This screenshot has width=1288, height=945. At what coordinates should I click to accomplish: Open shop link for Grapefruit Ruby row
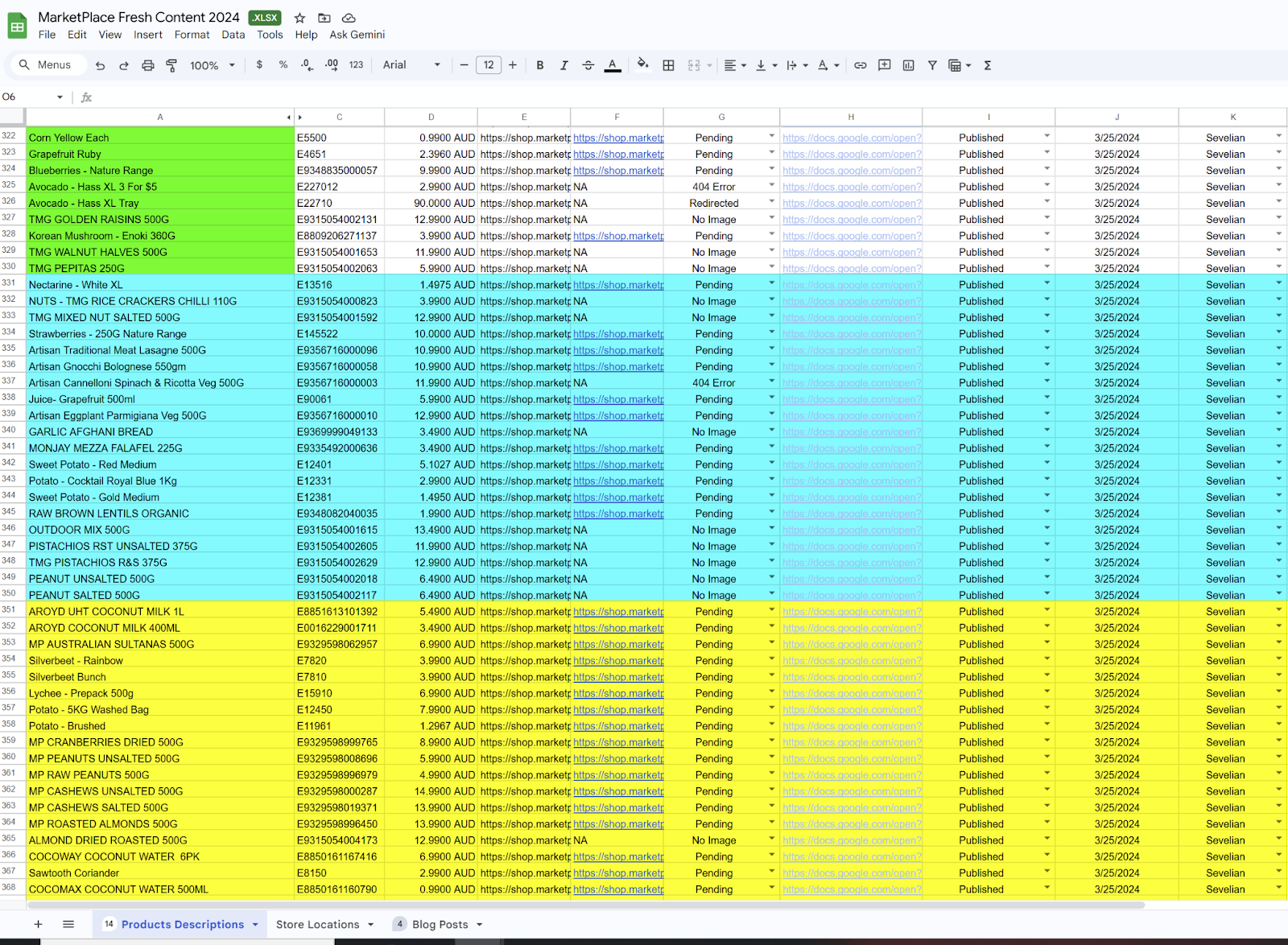(618, 154)
